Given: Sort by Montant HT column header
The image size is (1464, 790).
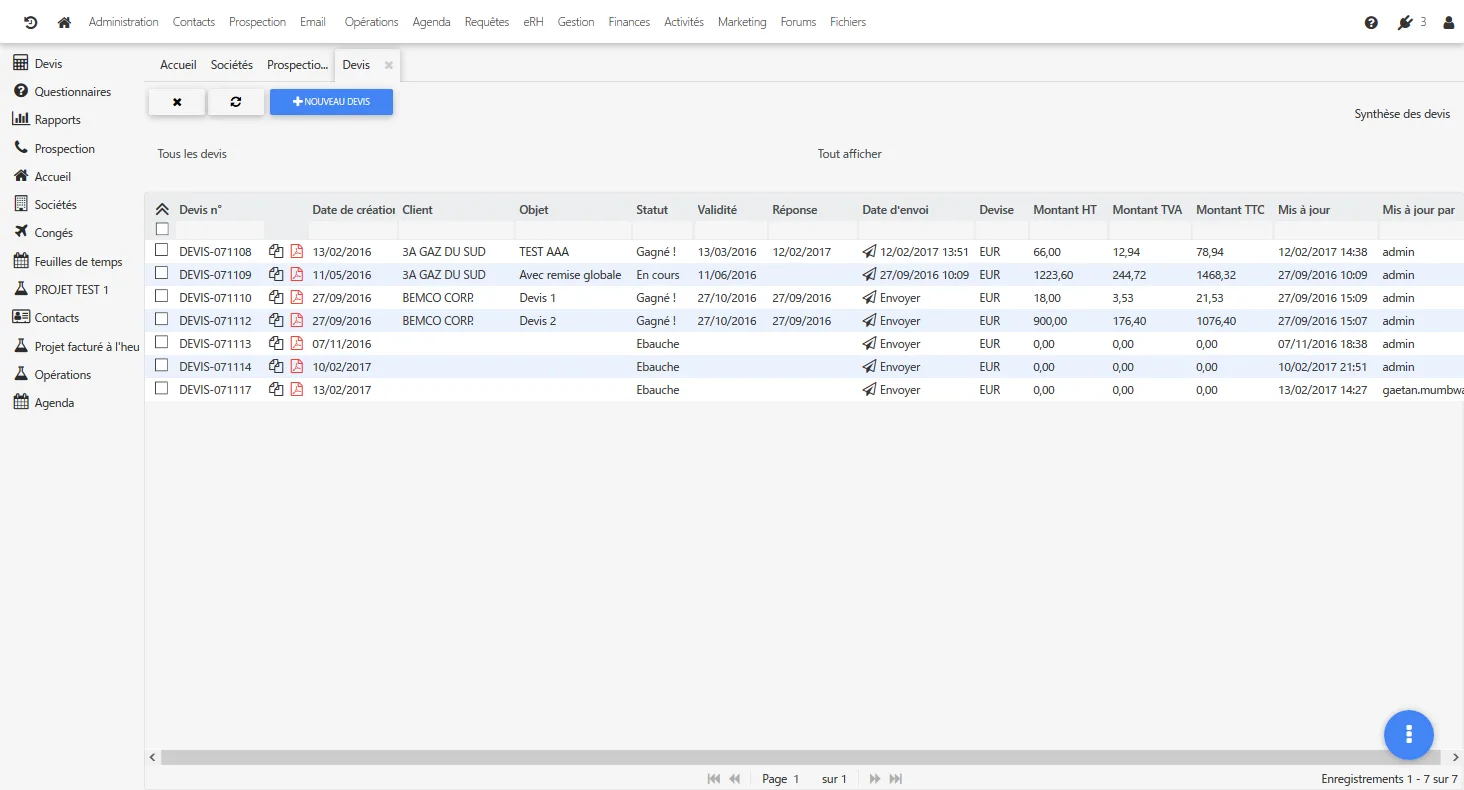Looking at the screenshot, I should coord(1065,210).
